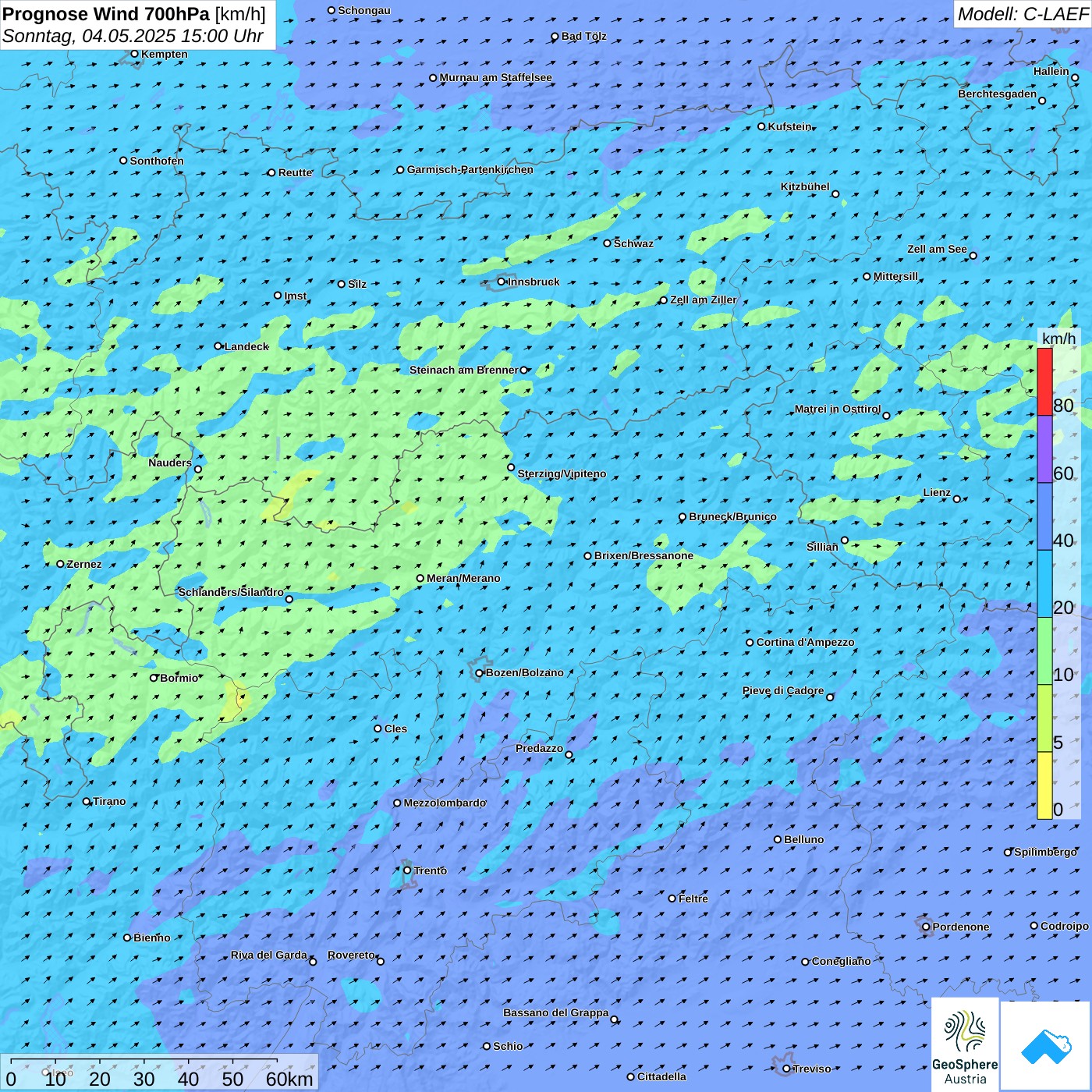Viewport: 1092px width, 1092px height.
Task: Click the Bozen/Bolzano city marker
Action: (x=479, y=673)
